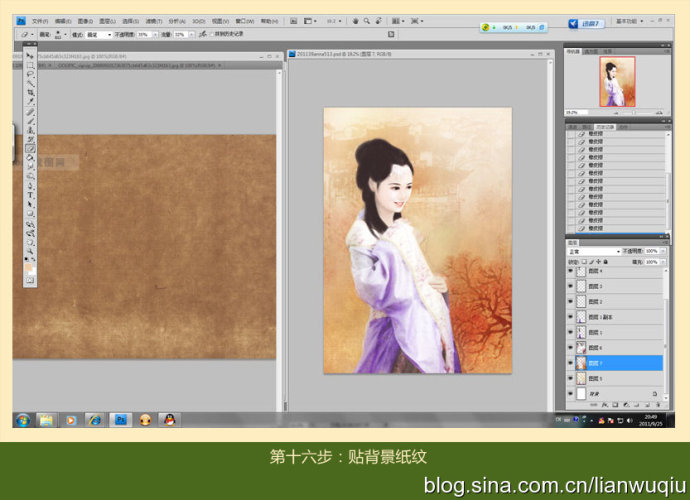690x500 pixels.
Task: Click create new layer icon
Action: [x=647, y=404]
